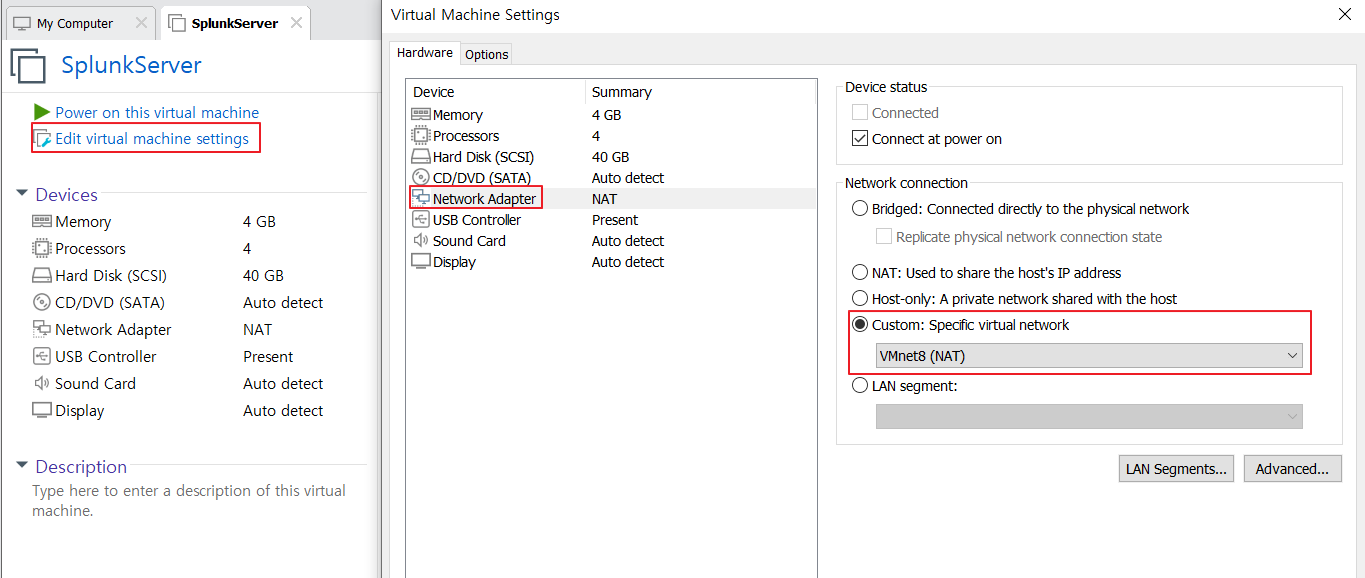Click the SplunkServer tab VM icon

pyautogui.click(x=177, y=23)
